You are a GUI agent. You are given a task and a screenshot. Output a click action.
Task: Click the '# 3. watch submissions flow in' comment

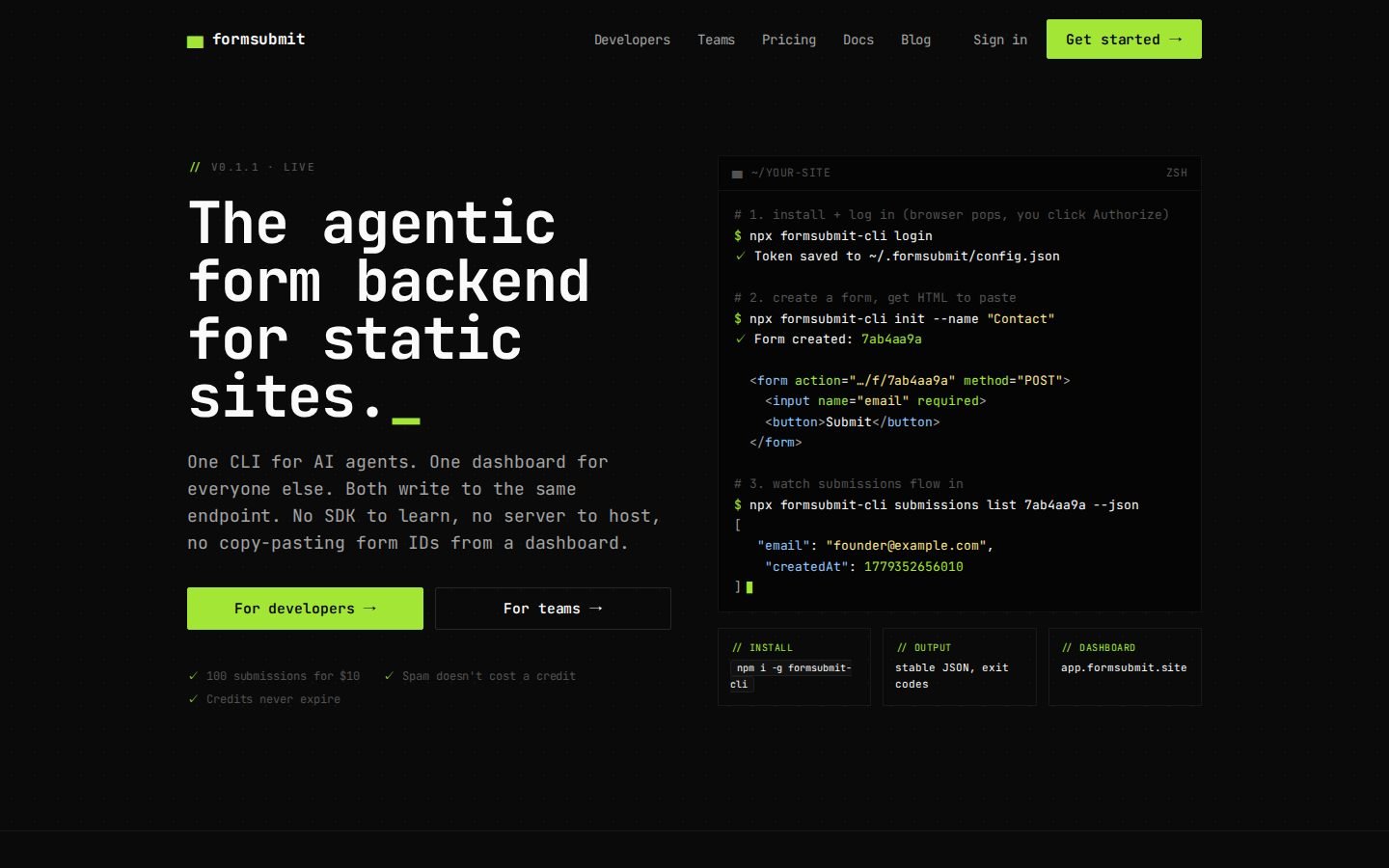849,484
